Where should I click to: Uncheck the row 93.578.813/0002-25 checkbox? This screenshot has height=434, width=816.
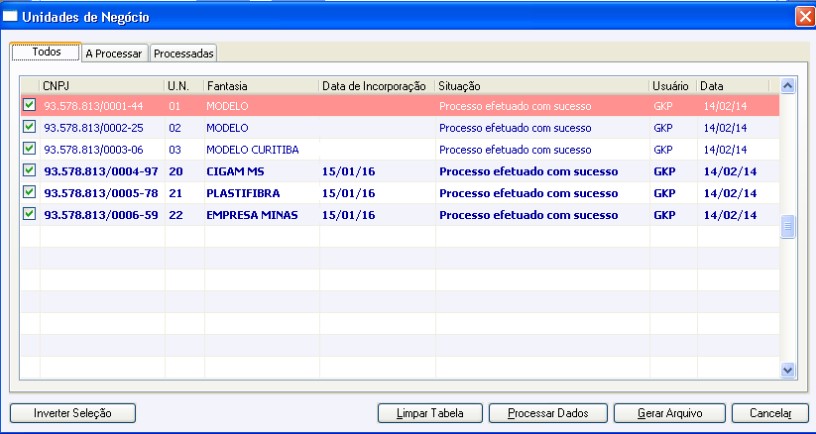point(30,127)
